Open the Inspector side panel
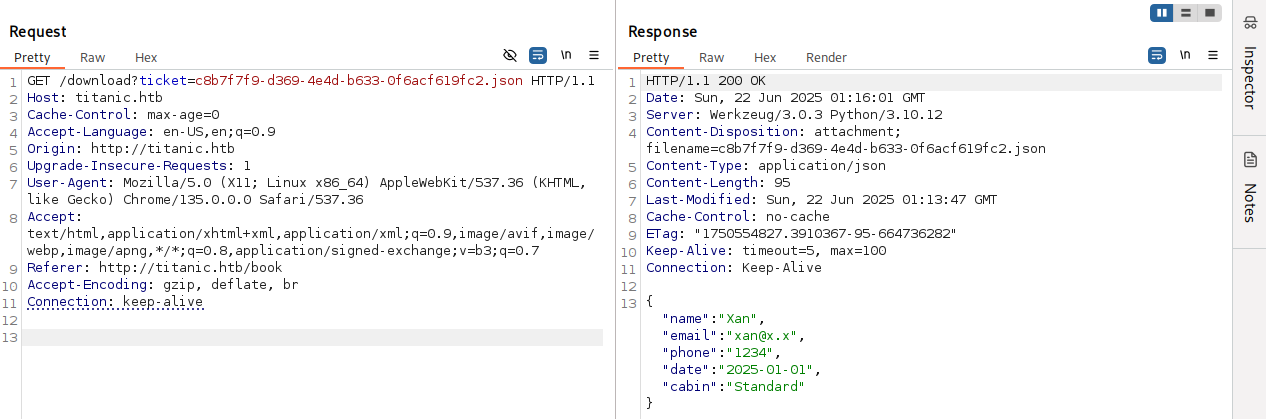 (x=1250, y=68)
